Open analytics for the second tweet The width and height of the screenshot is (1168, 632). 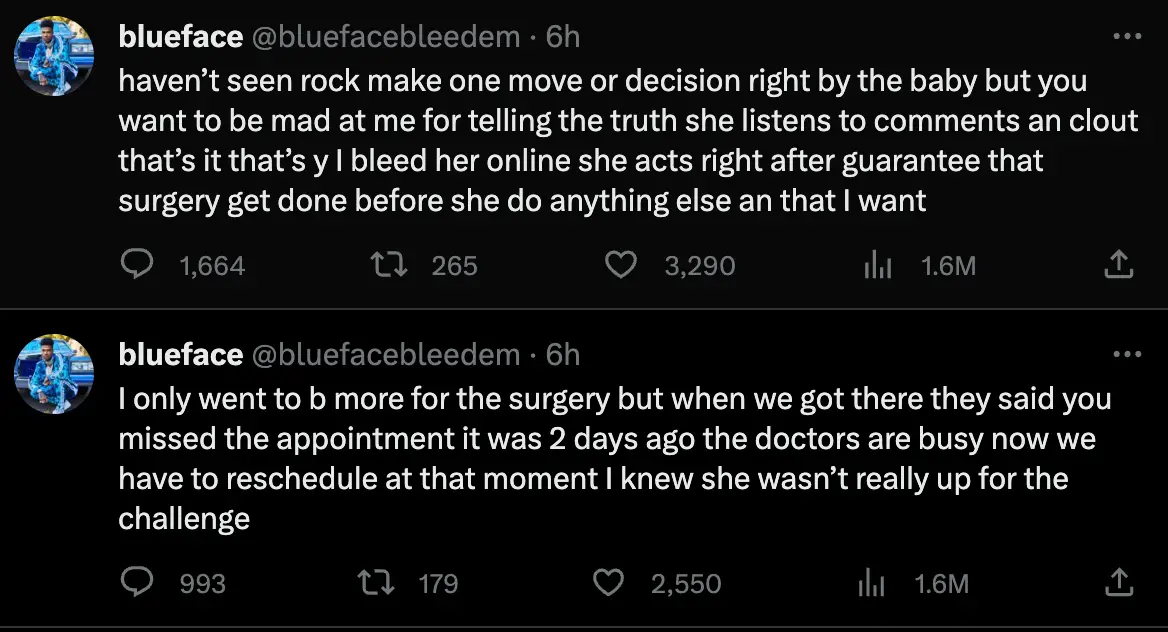(x=871, y=581)
